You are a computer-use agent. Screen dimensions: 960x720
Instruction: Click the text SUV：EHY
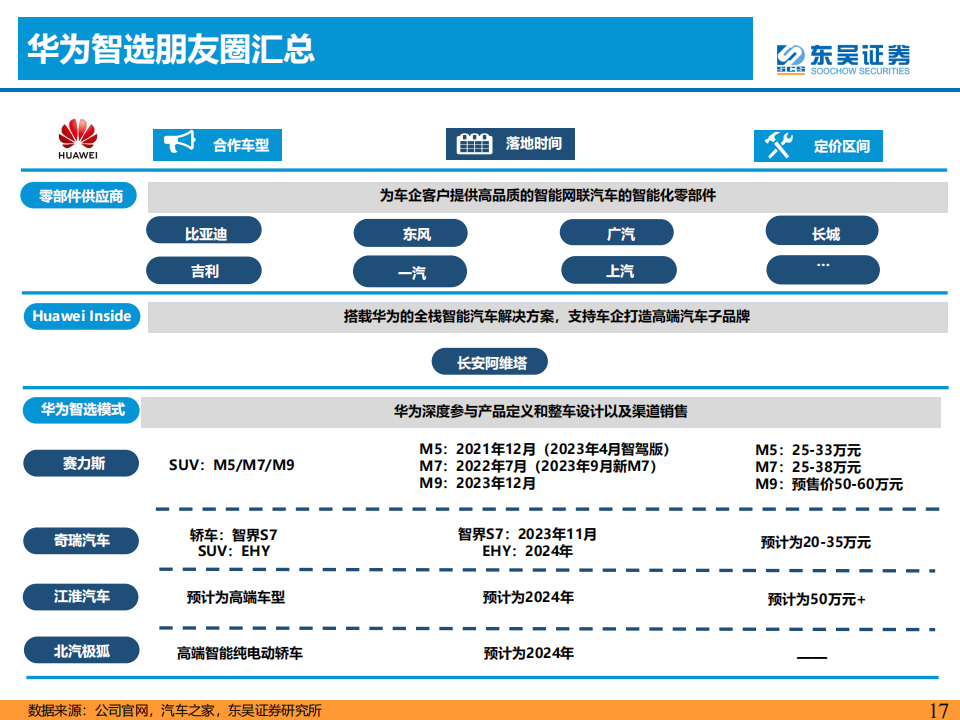pos(234,551)
